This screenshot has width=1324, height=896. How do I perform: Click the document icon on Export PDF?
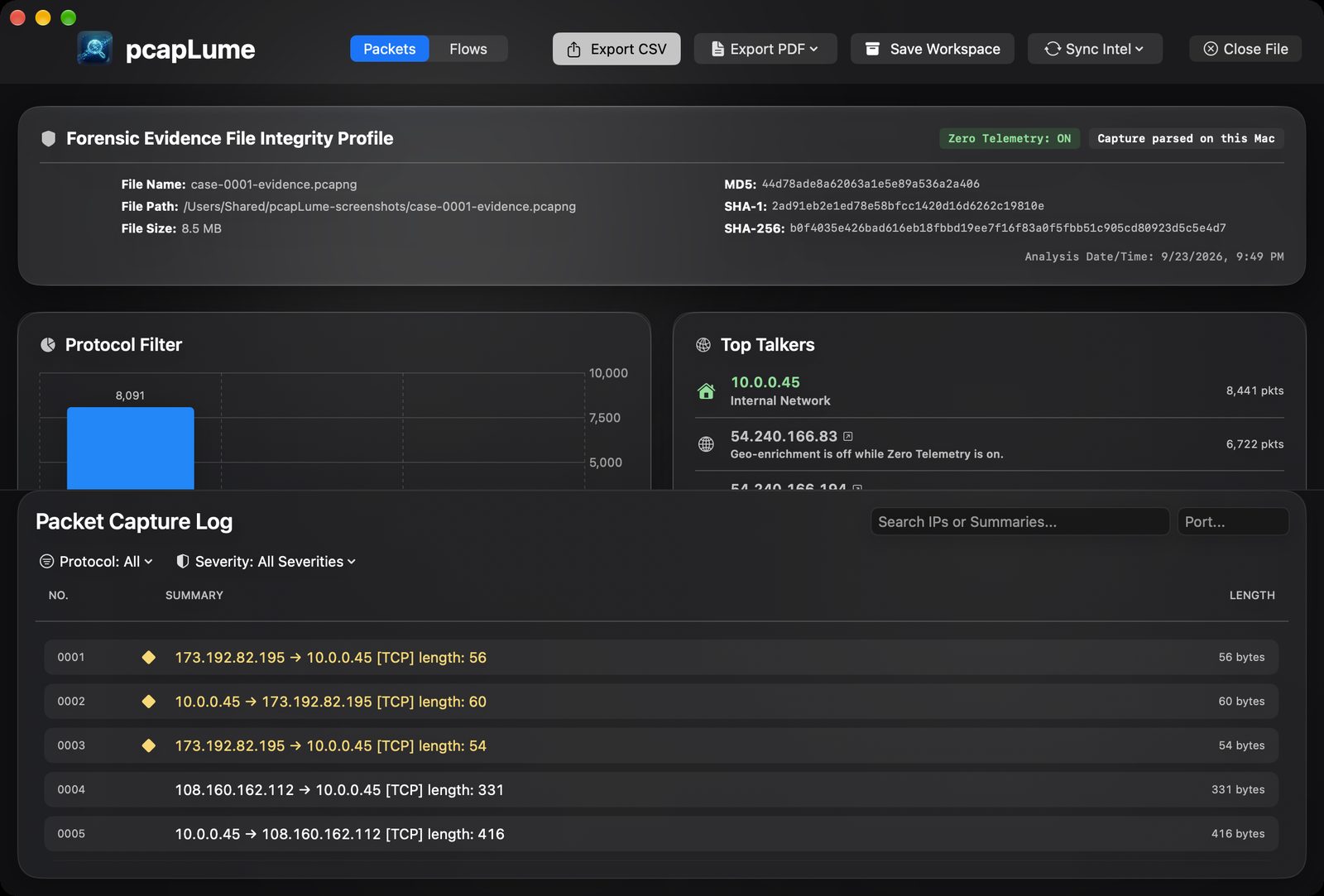pos(717,49)
